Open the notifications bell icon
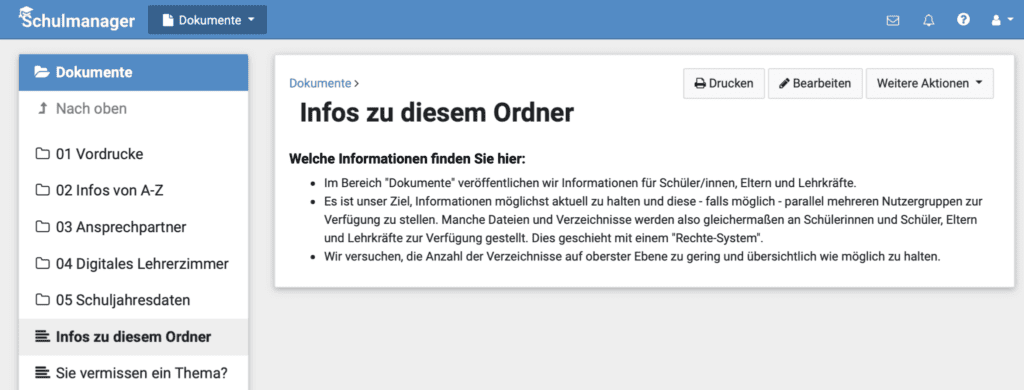Viewport: 1024px width, 390px height. [929, 20]
